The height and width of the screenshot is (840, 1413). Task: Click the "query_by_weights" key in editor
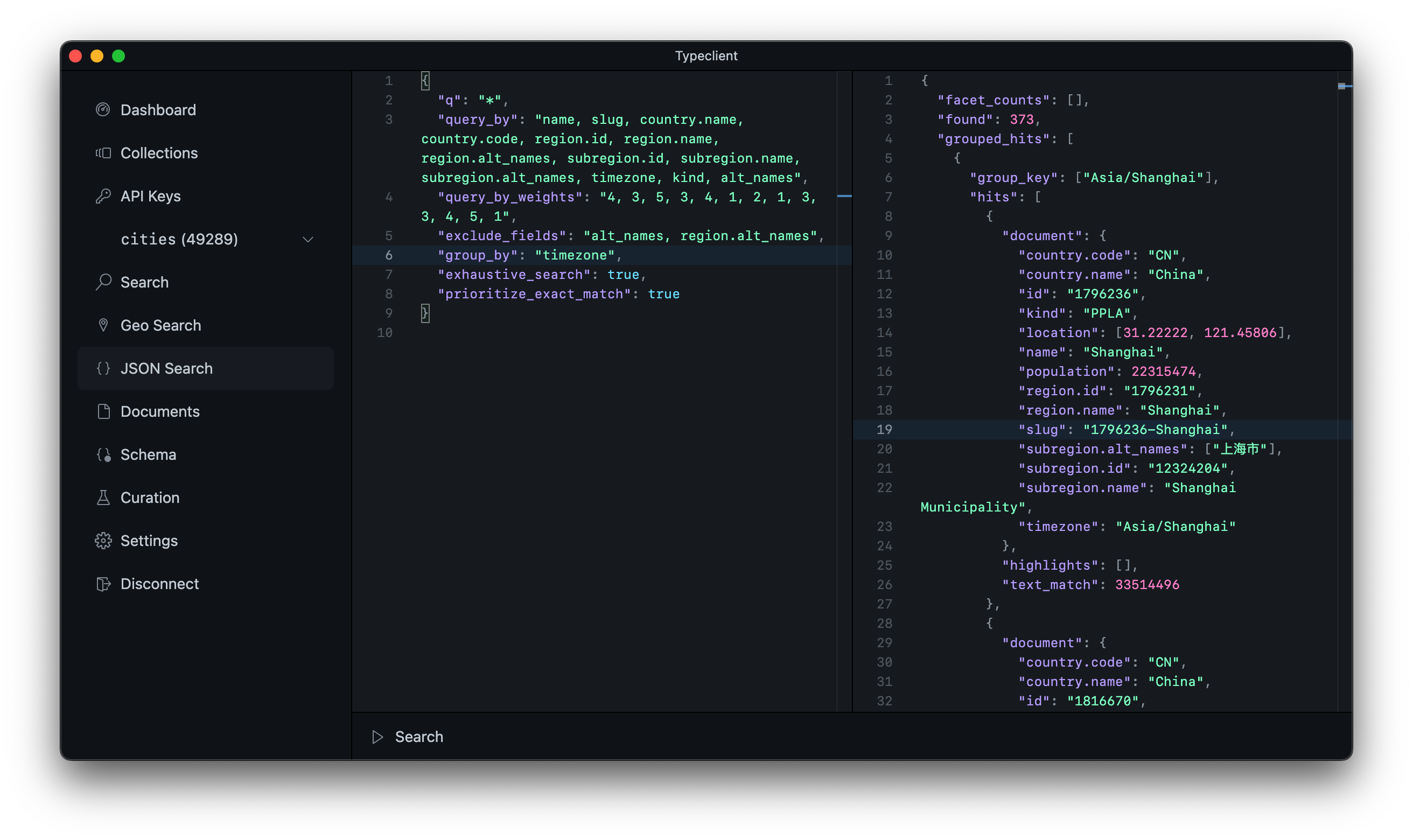pyautogui.click(x=510, y=197)
